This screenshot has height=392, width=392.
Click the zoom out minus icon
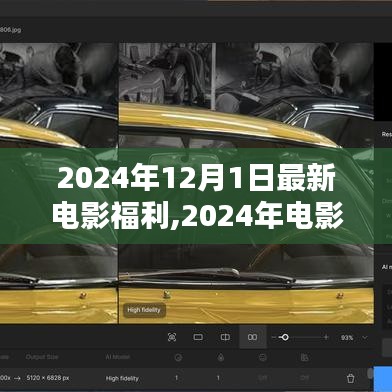(x=274, y=338)
